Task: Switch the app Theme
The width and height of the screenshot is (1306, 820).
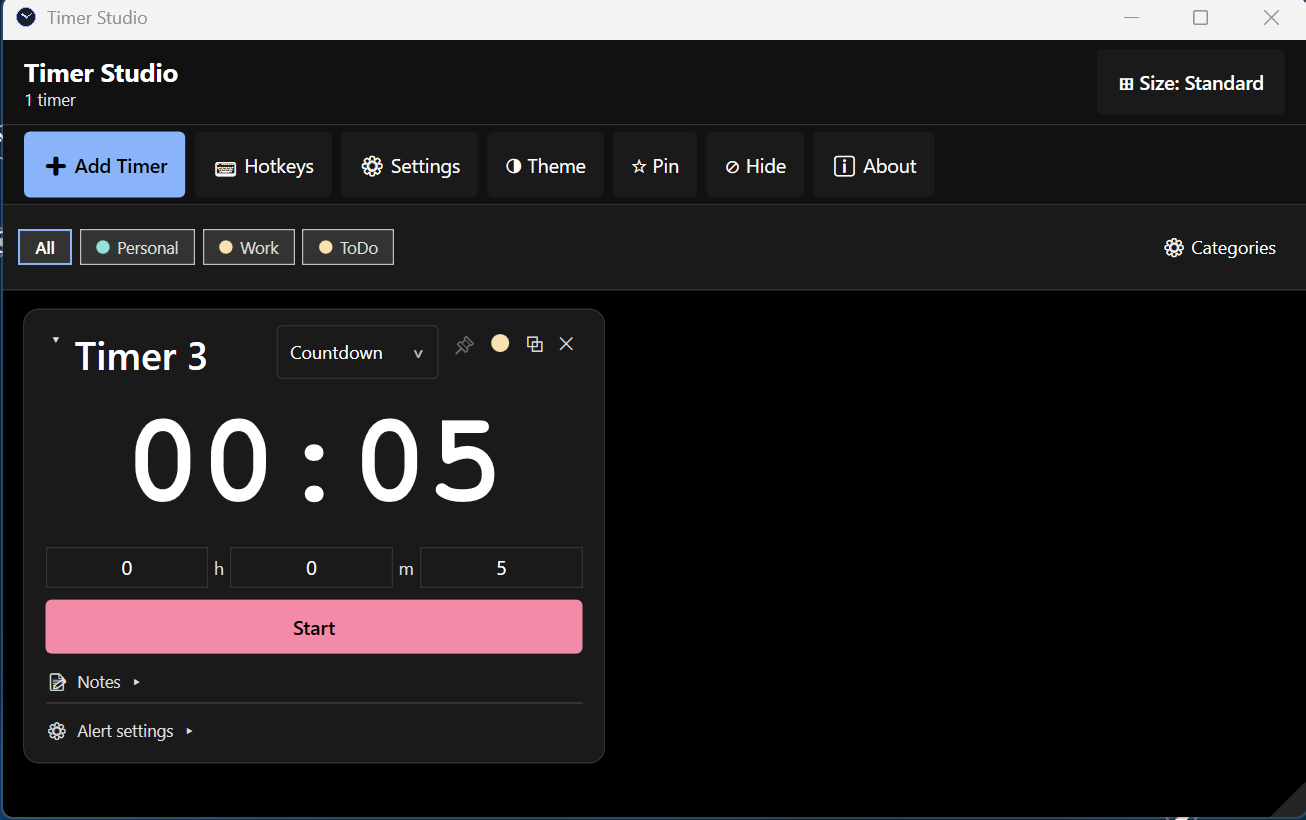Action: click(545, 165)
